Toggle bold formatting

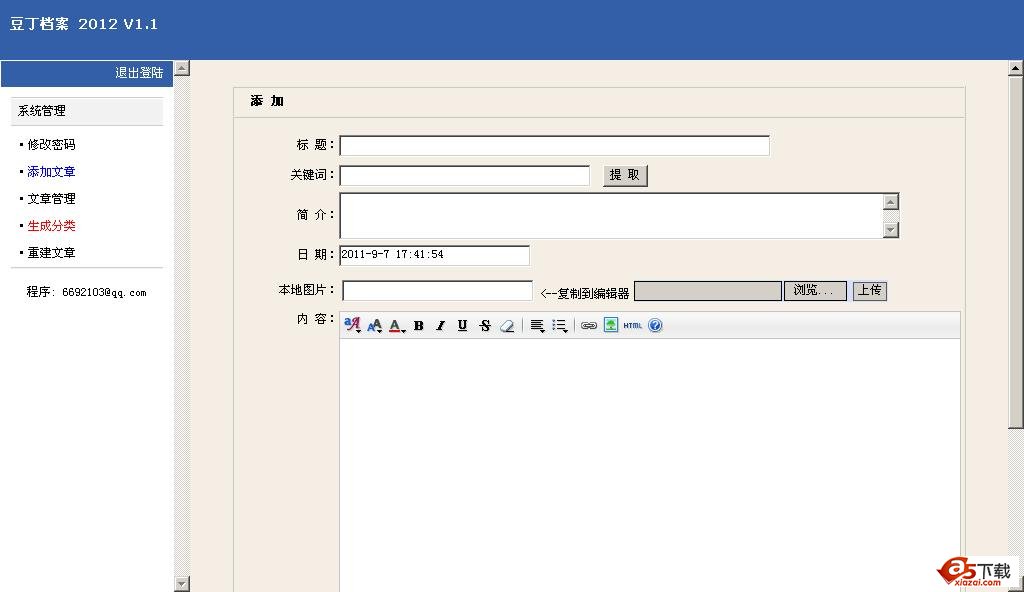click(419, 325)
